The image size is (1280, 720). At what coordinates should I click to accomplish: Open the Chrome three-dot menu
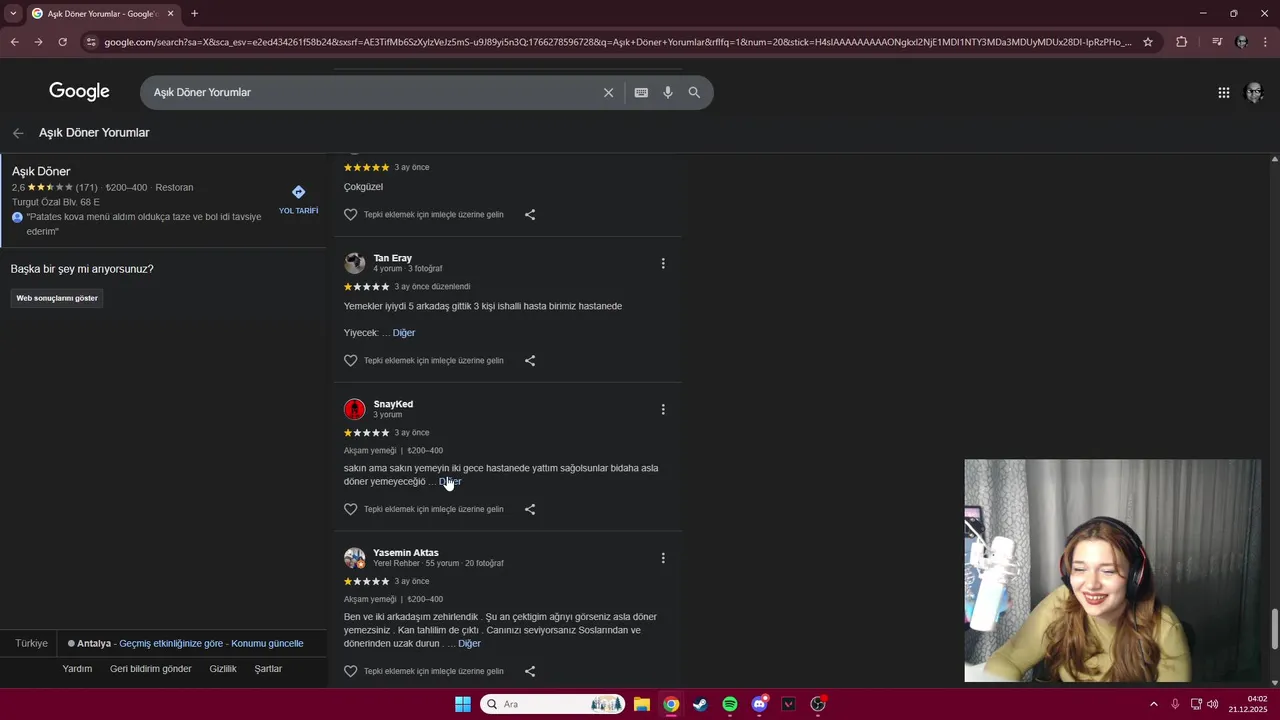[x=1266, y=42]
